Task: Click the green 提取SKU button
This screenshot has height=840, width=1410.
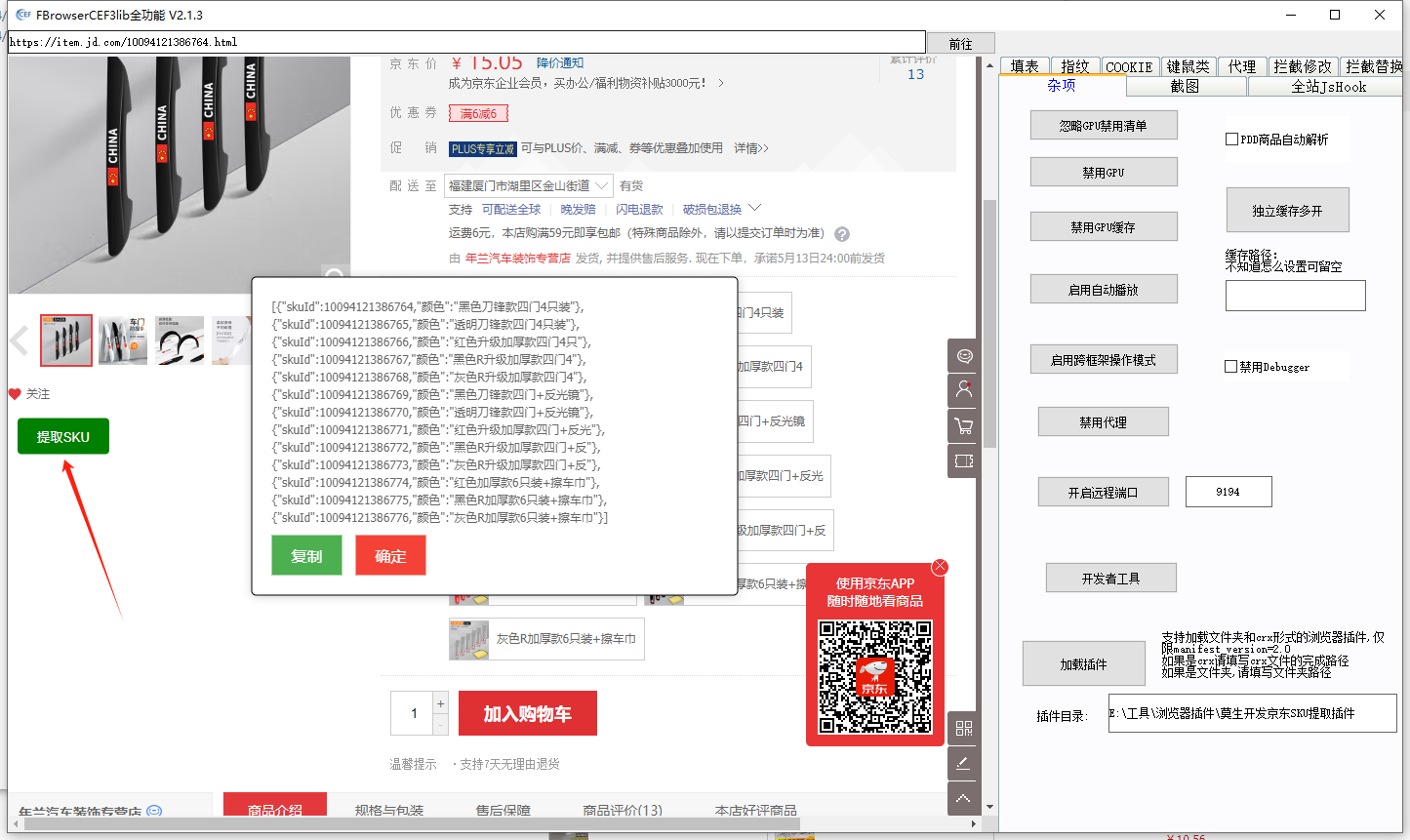Action: (x=63, y=436)
